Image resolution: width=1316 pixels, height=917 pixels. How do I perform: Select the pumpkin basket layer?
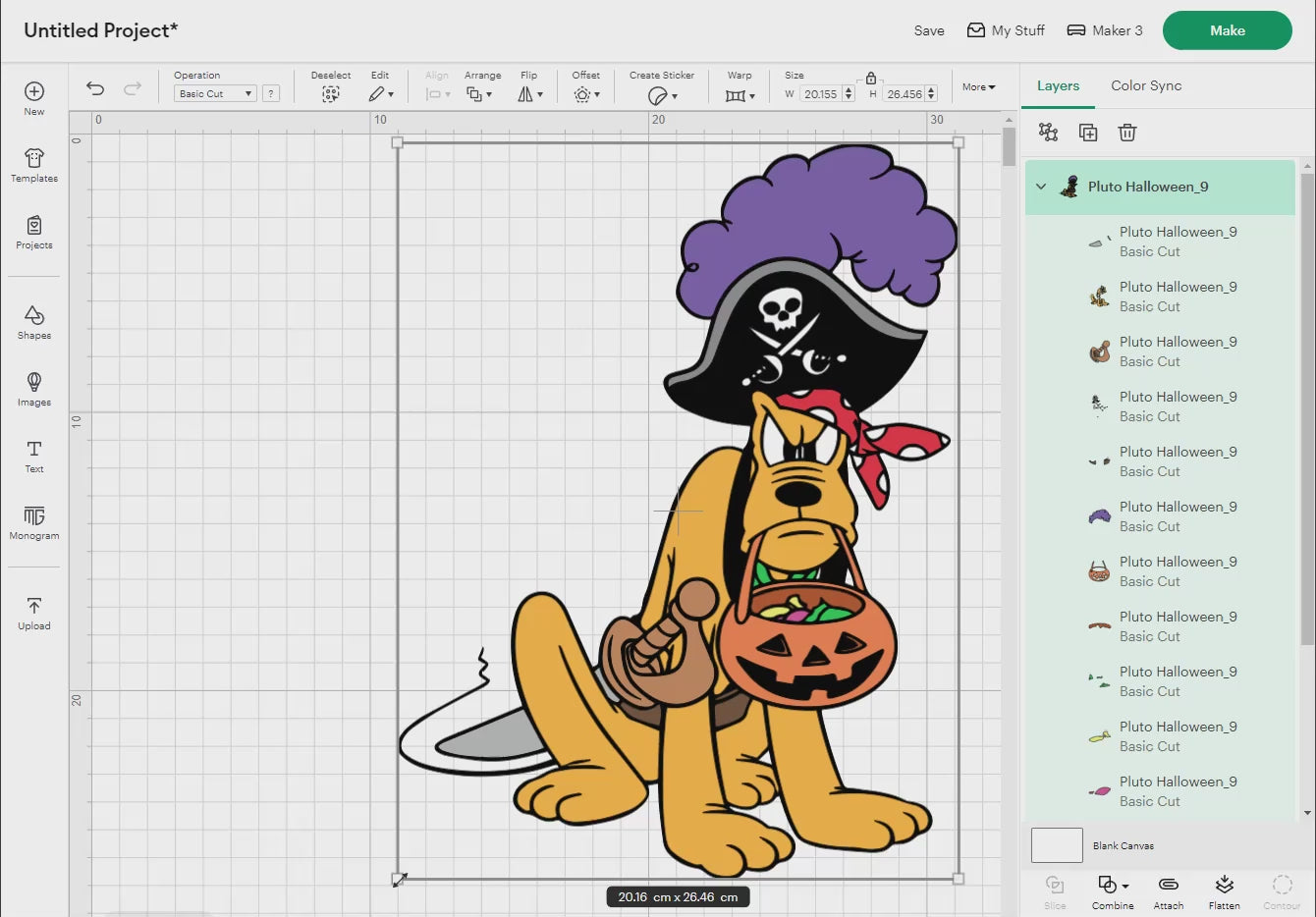1160,571
